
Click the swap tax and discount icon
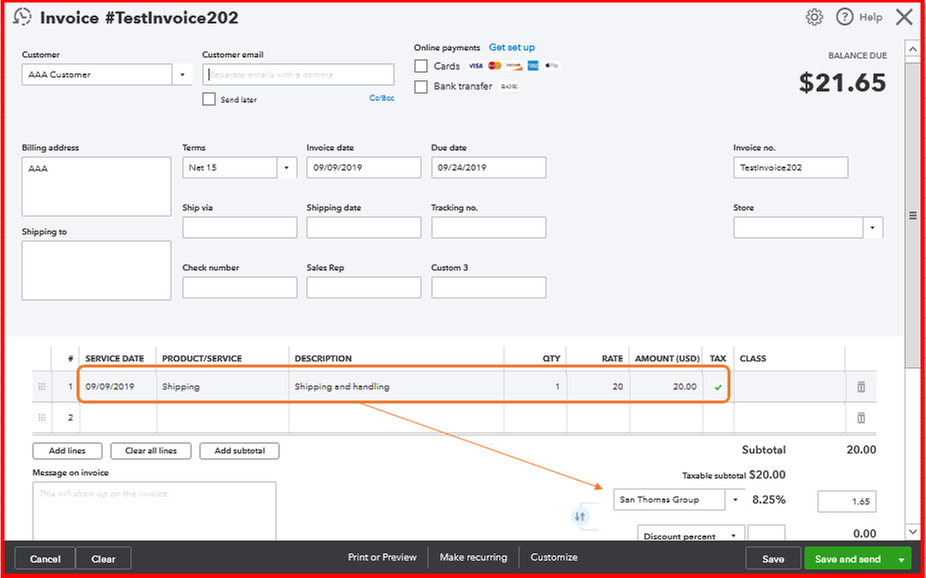579,517
